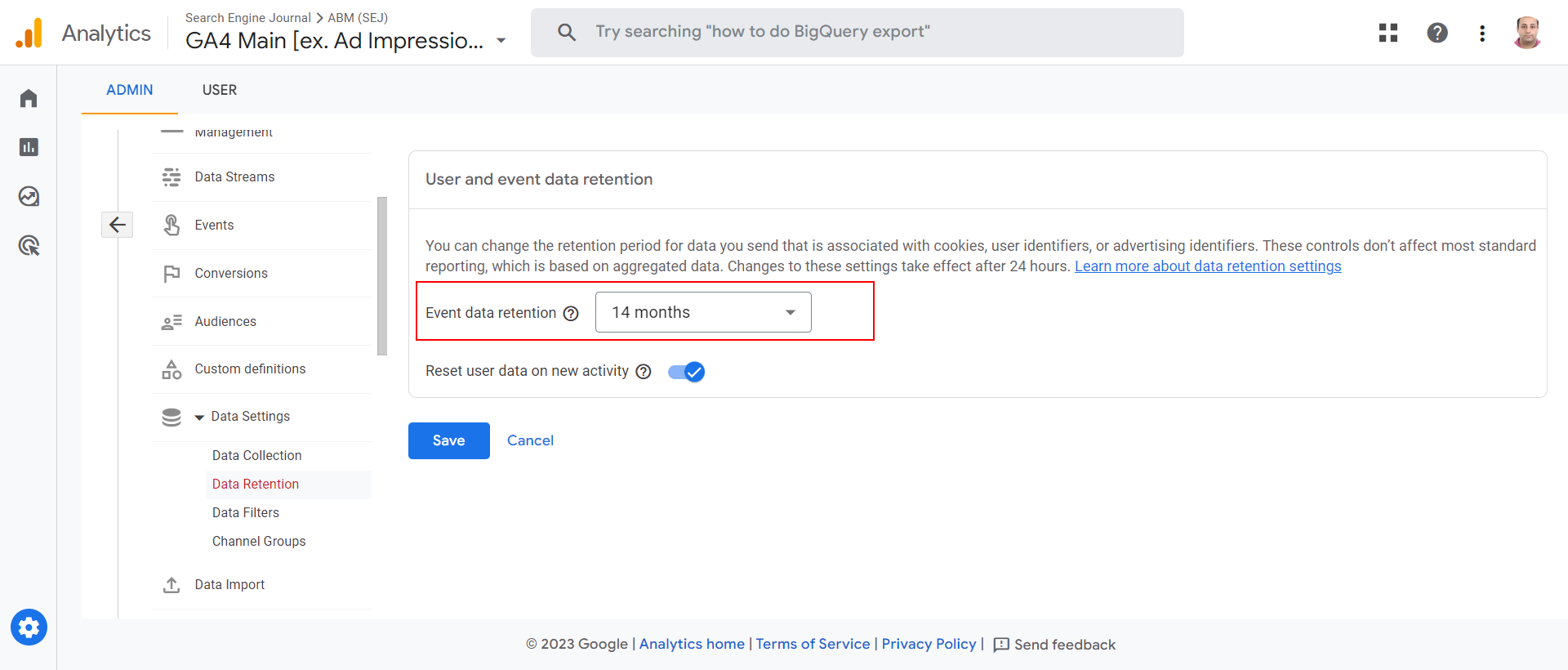Select Data Filters in the admin menu
This screenshot has width=1568, height=670.
tap(246, 512)
